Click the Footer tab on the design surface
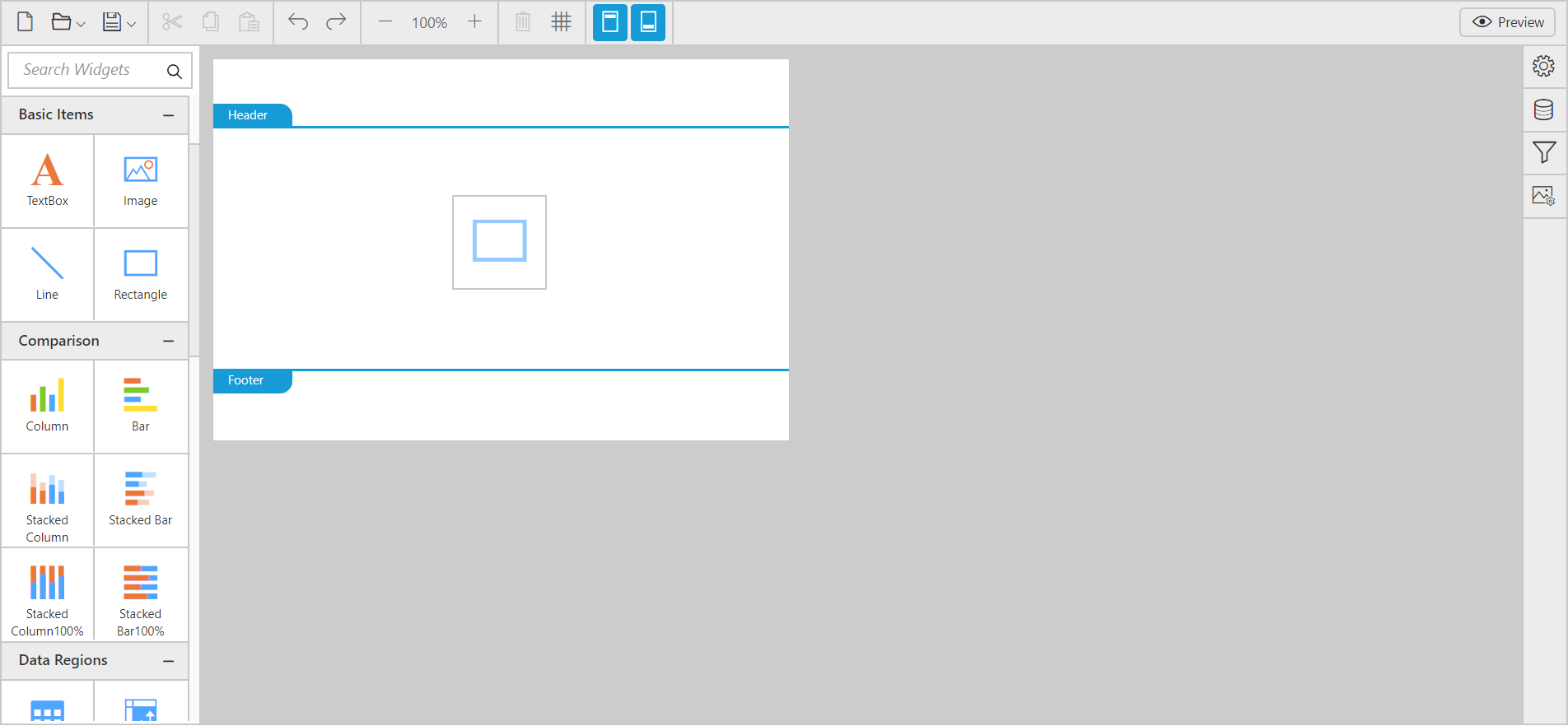Viewport: 1568px width, 726px height. [252, 380]
